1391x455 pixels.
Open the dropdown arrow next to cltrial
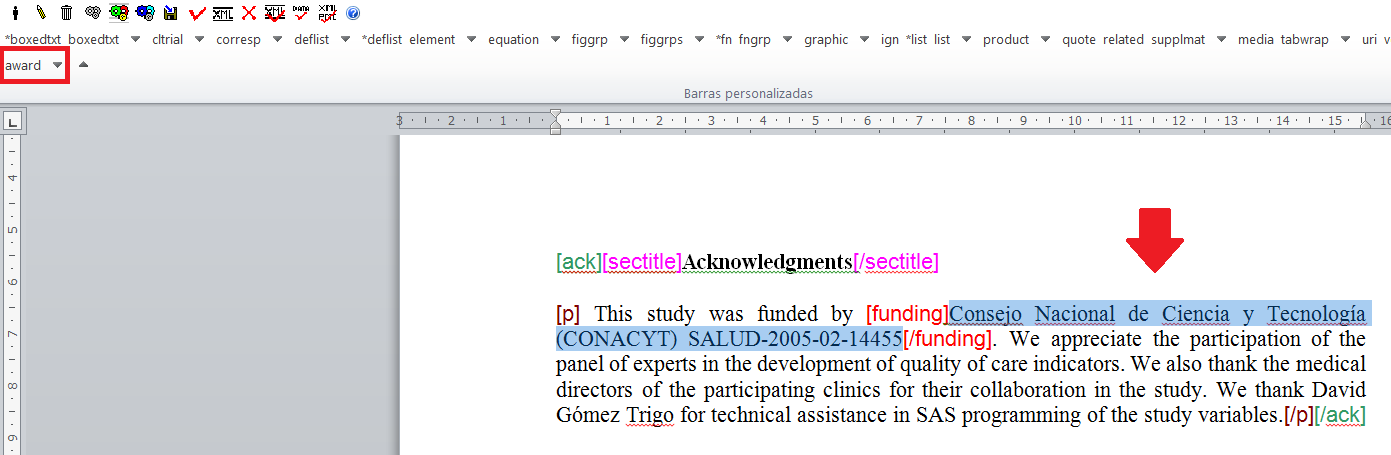(199, 40)
